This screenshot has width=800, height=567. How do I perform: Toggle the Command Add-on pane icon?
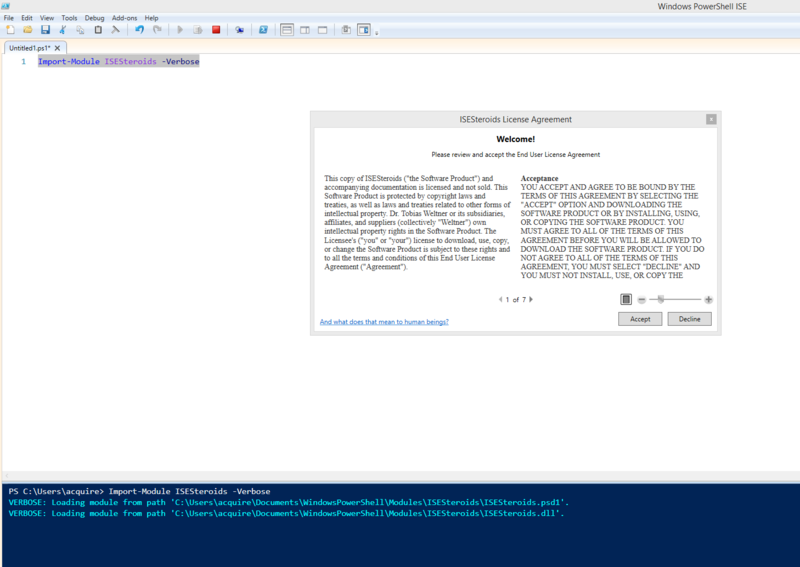364,30
